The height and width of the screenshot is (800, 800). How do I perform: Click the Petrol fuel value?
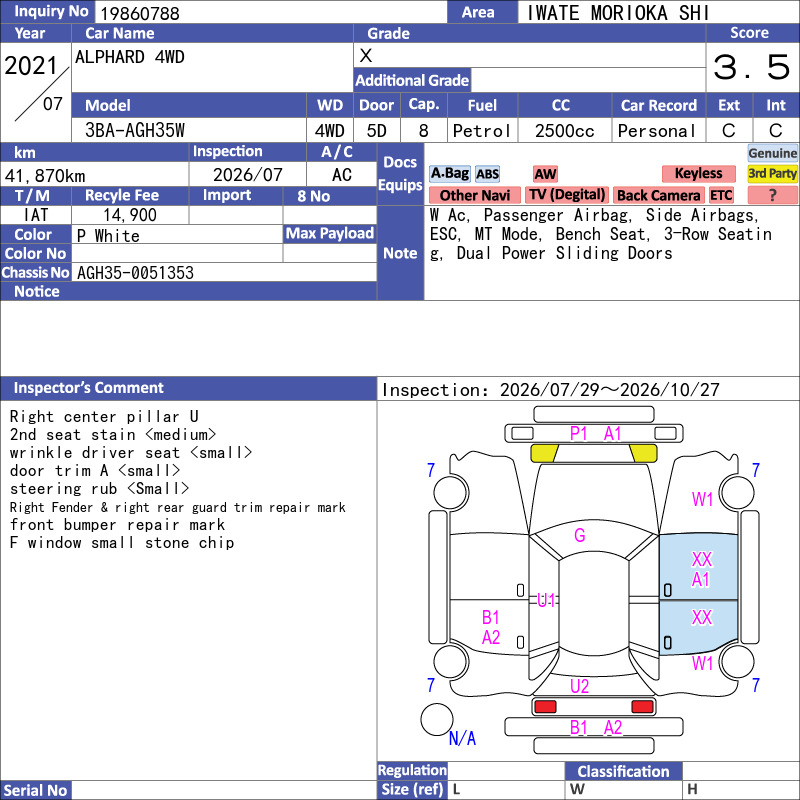[482, 131]
